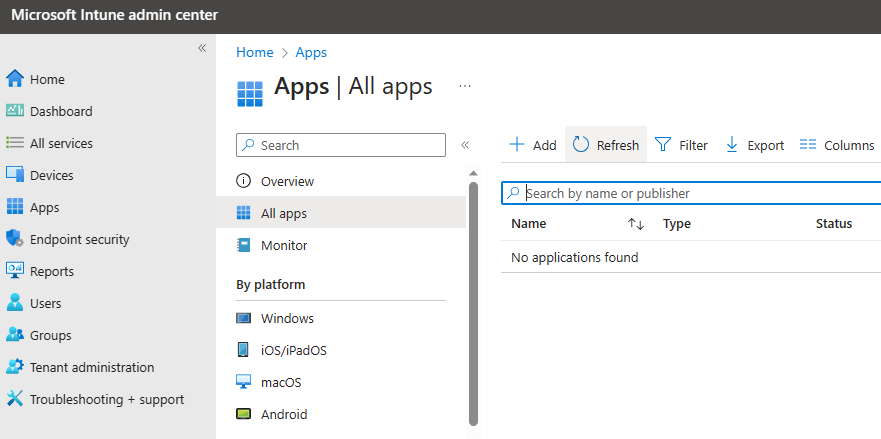Image resolution: width=881 pixels, height=439 pixels.
Task: Open Dashboard via its chart icon
Action: pyautogui.click(x=14, y=111)
